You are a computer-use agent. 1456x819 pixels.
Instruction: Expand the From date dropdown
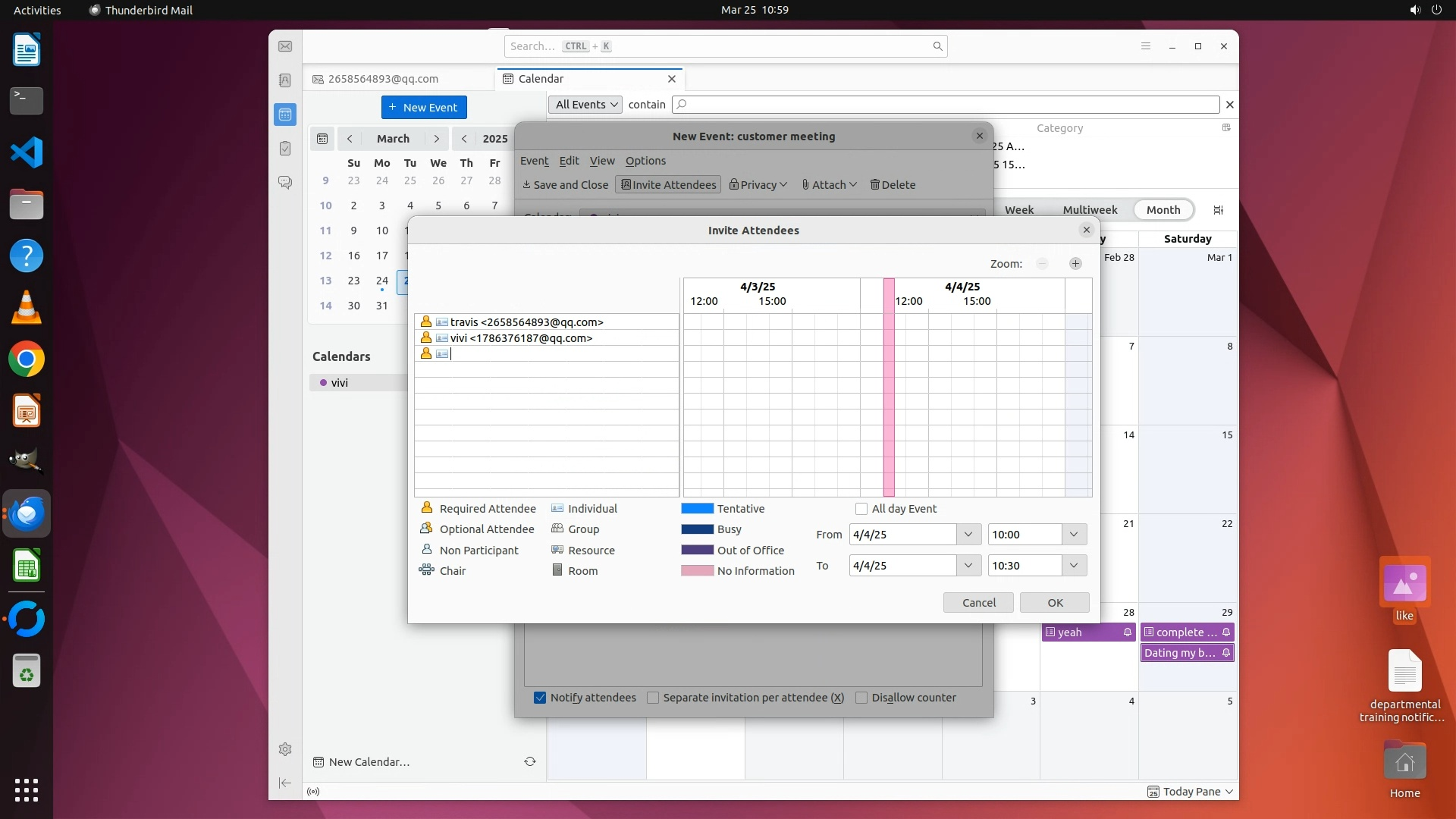(968, 535)
